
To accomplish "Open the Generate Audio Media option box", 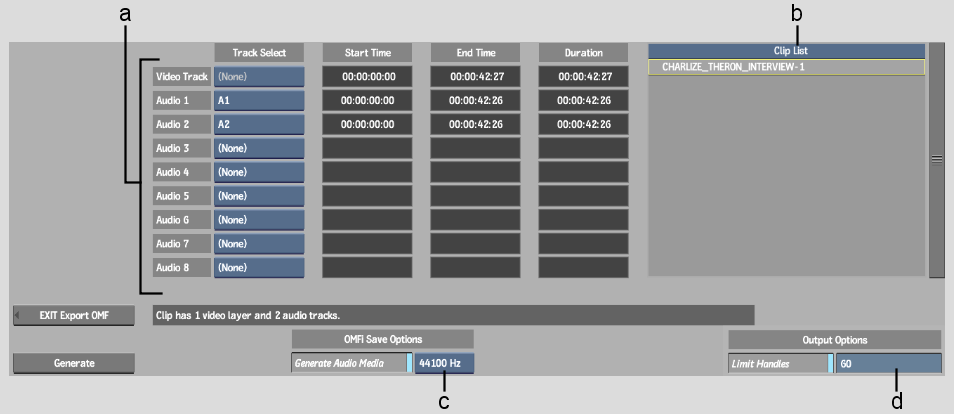I will pyautogui.click(x=352, y=363).
